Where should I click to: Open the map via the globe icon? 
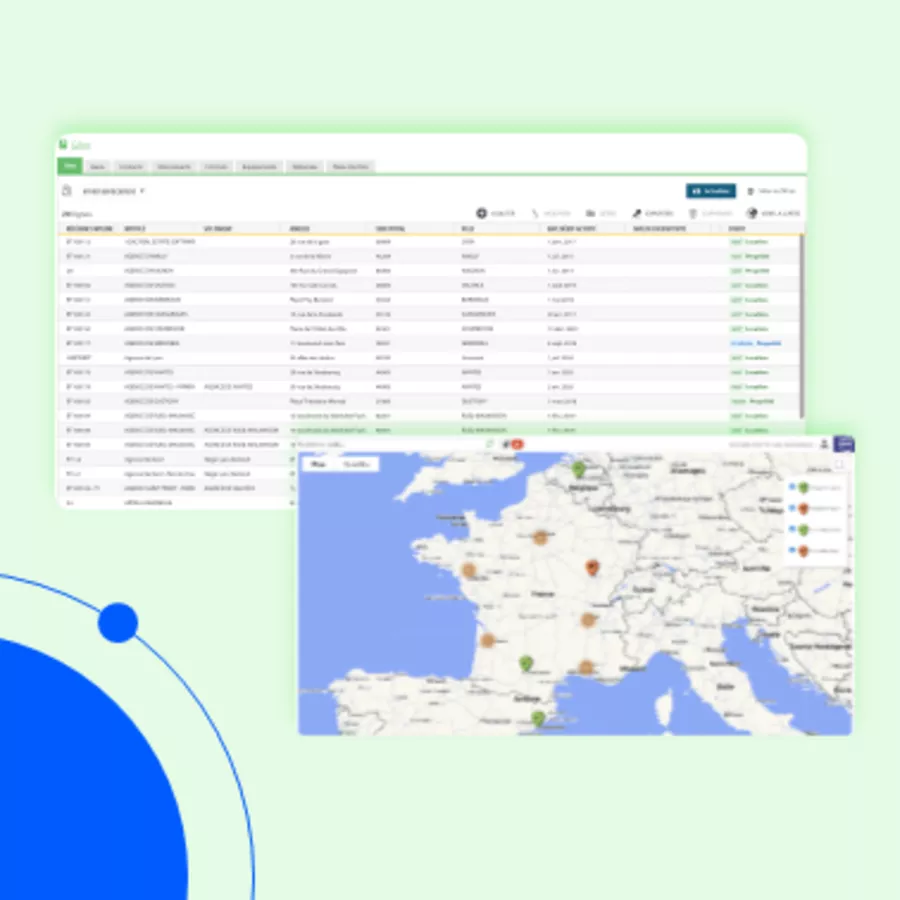[753, 213]
